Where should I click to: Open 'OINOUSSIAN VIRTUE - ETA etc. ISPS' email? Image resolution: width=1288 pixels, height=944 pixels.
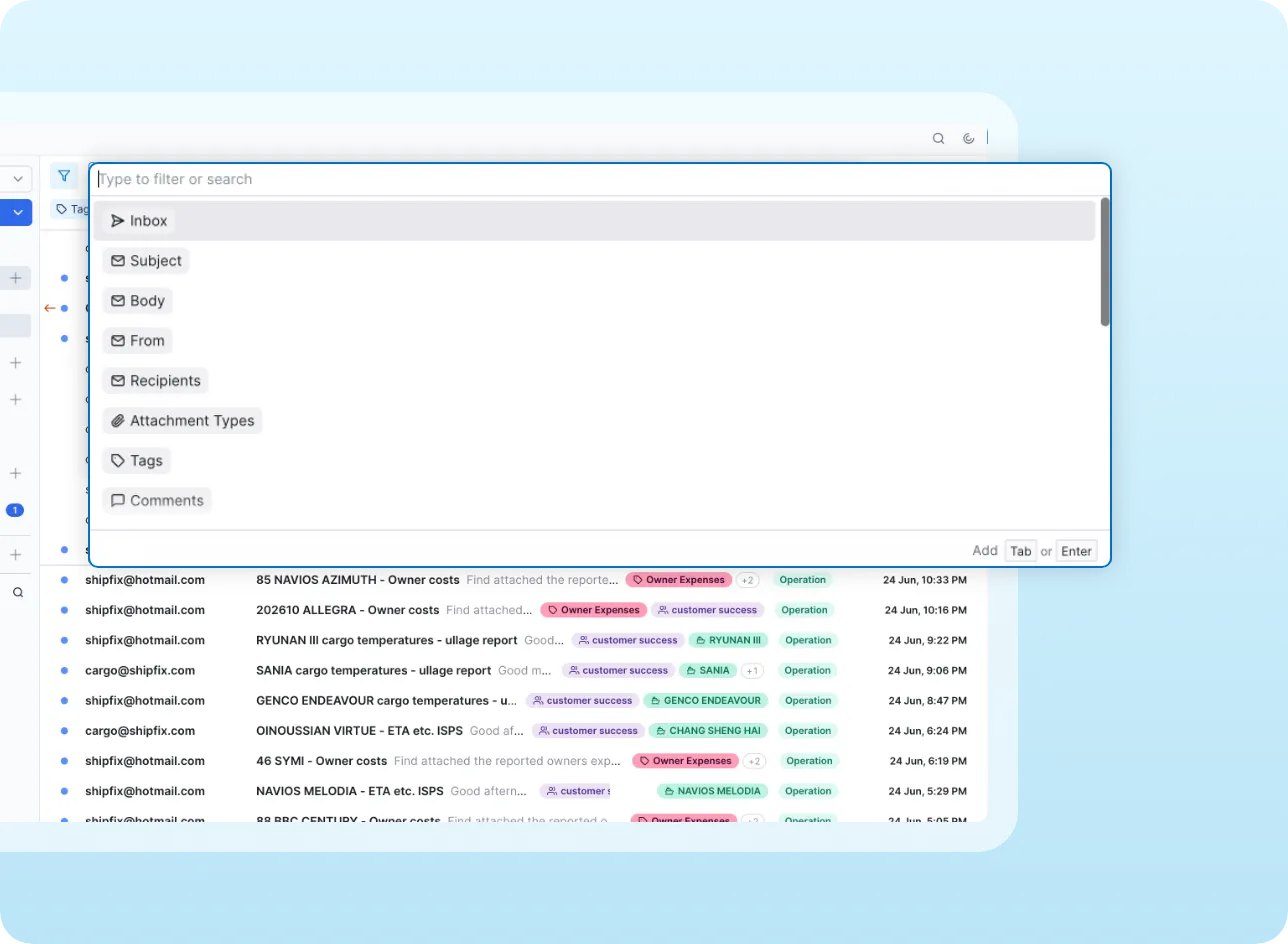click(x=359, y=731)
